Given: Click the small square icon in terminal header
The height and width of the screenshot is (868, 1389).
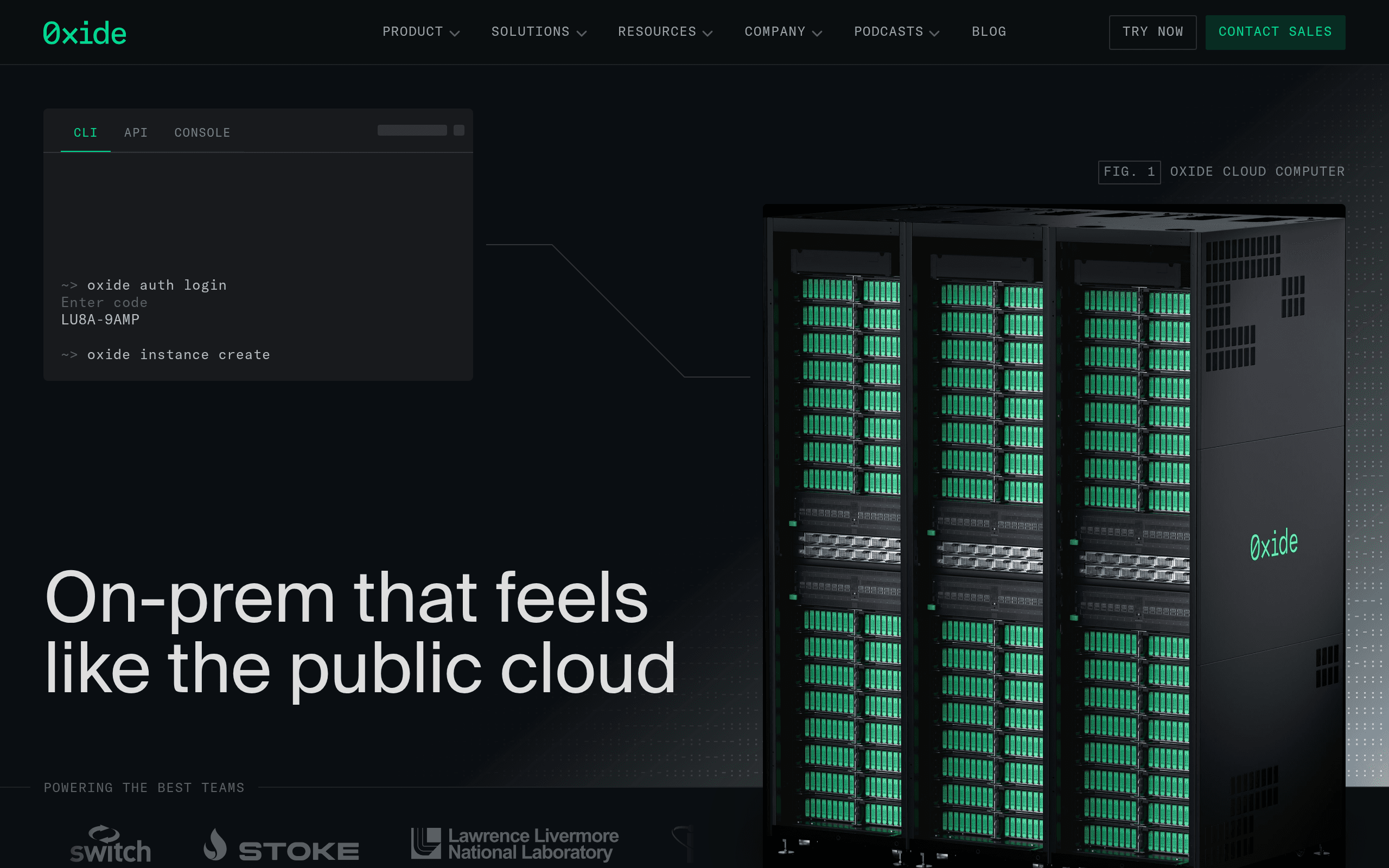Looking at the screenshot, I should 458,131.
